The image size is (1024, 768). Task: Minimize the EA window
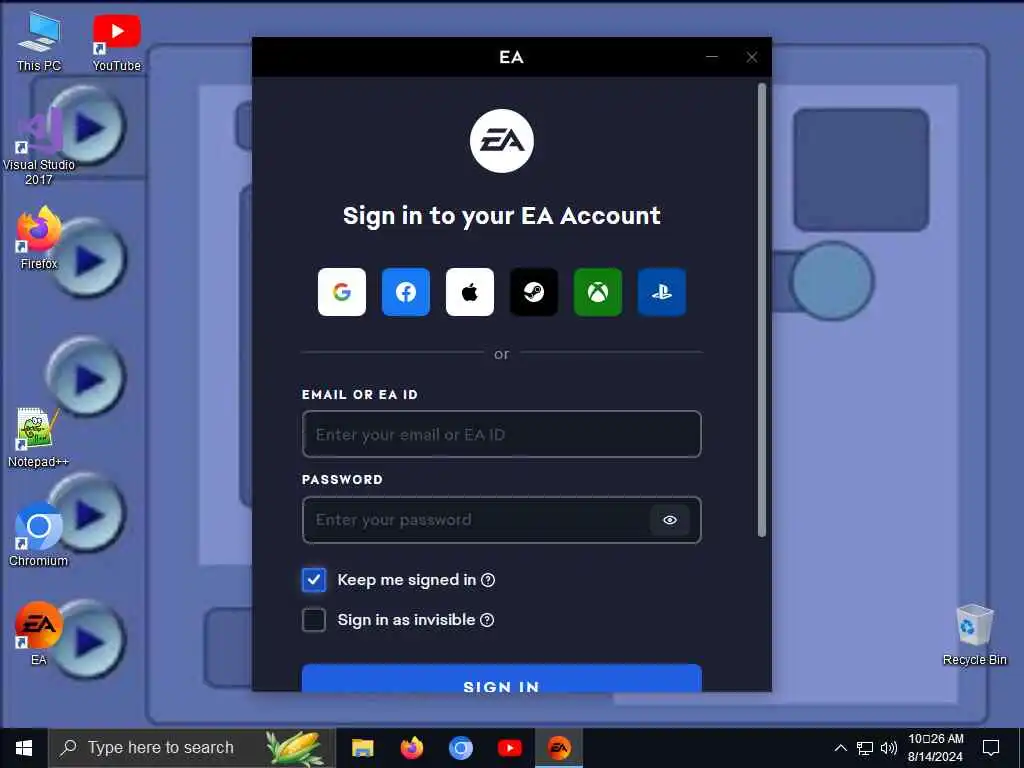pos(712,57)
